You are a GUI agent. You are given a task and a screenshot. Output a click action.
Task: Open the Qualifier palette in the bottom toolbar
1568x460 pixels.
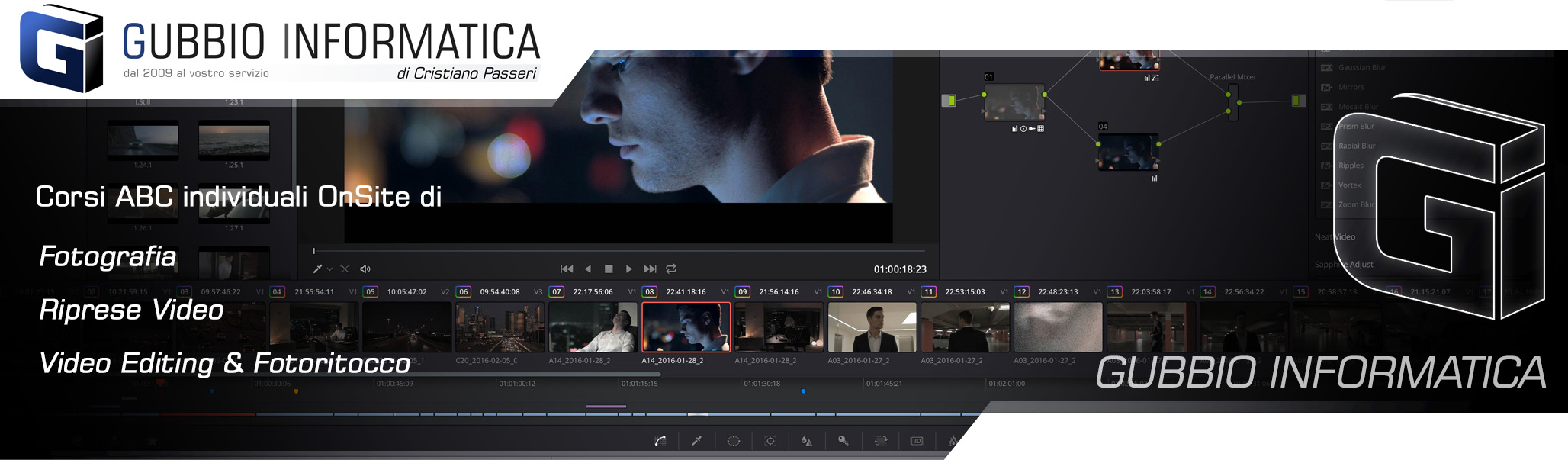pos(696,441)
